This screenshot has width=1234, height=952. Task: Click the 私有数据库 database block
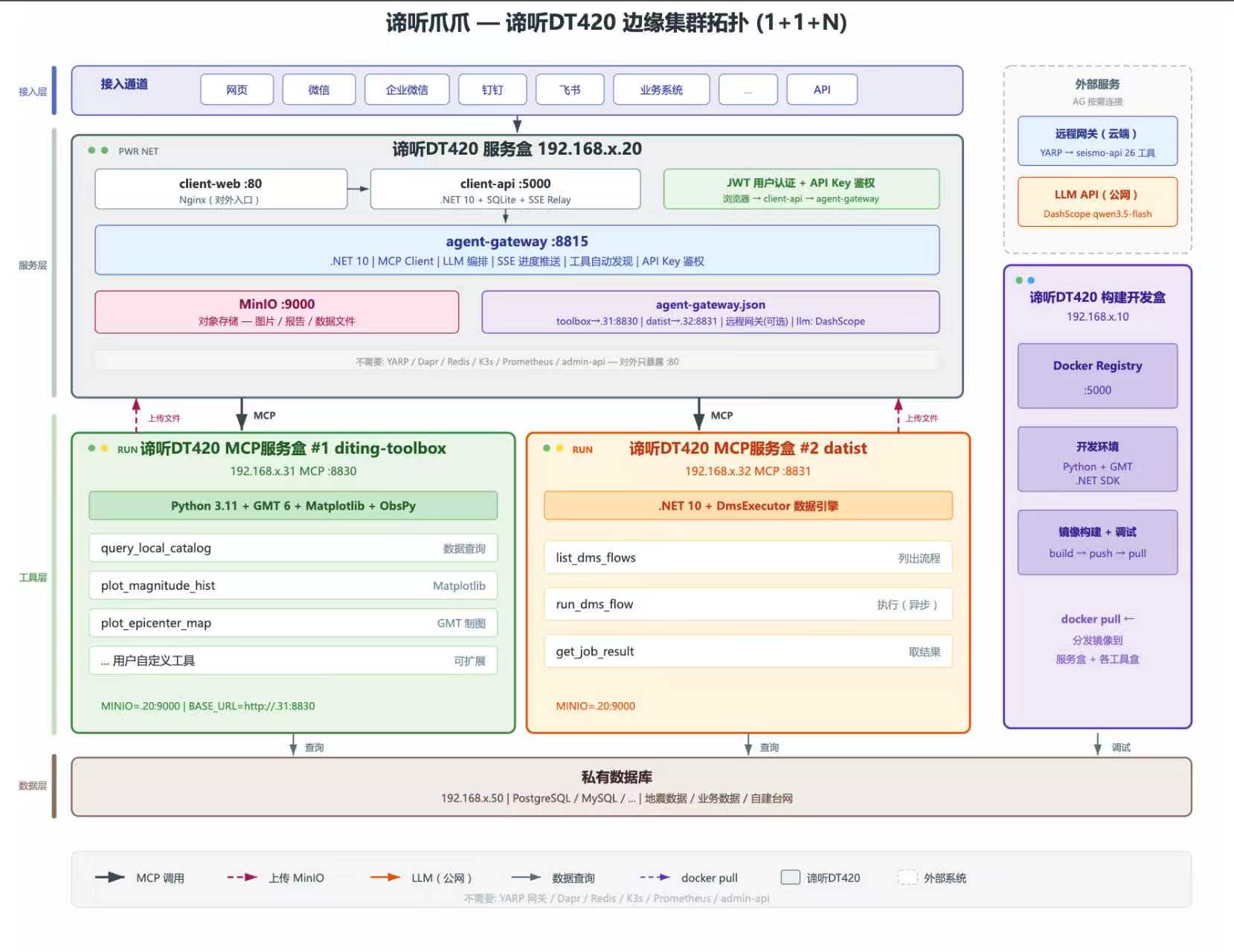pyautogui.click(x=631, y=787)
